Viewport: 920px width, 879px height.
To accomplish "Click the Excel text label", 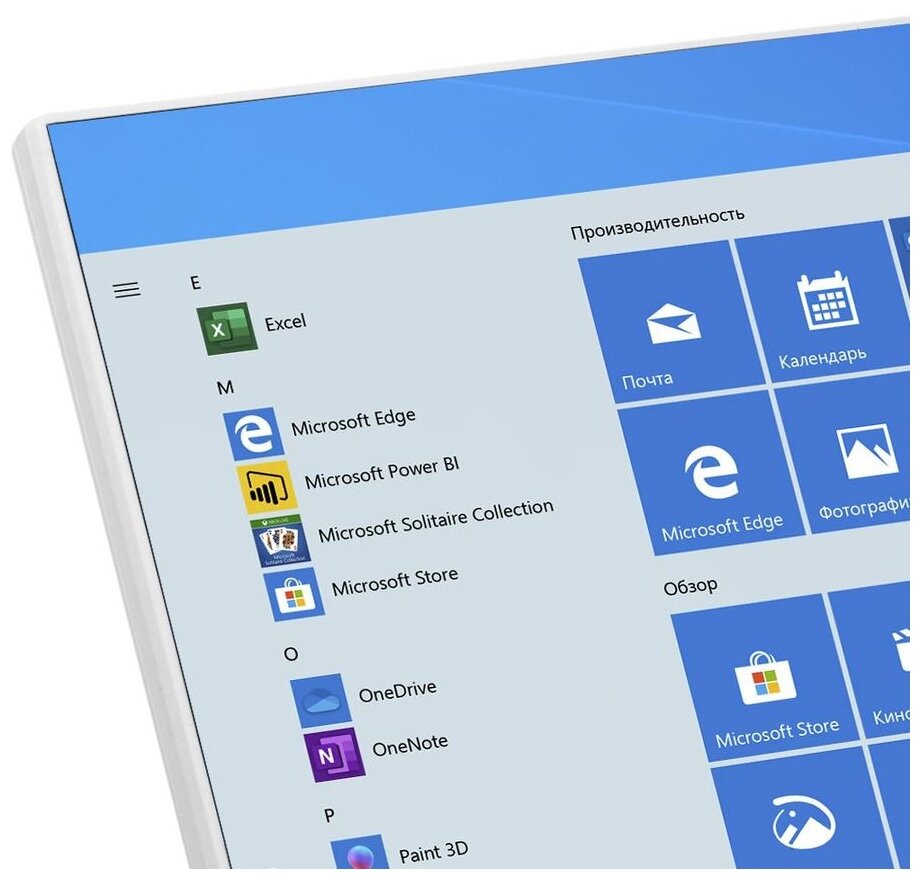I will (285, 322).
